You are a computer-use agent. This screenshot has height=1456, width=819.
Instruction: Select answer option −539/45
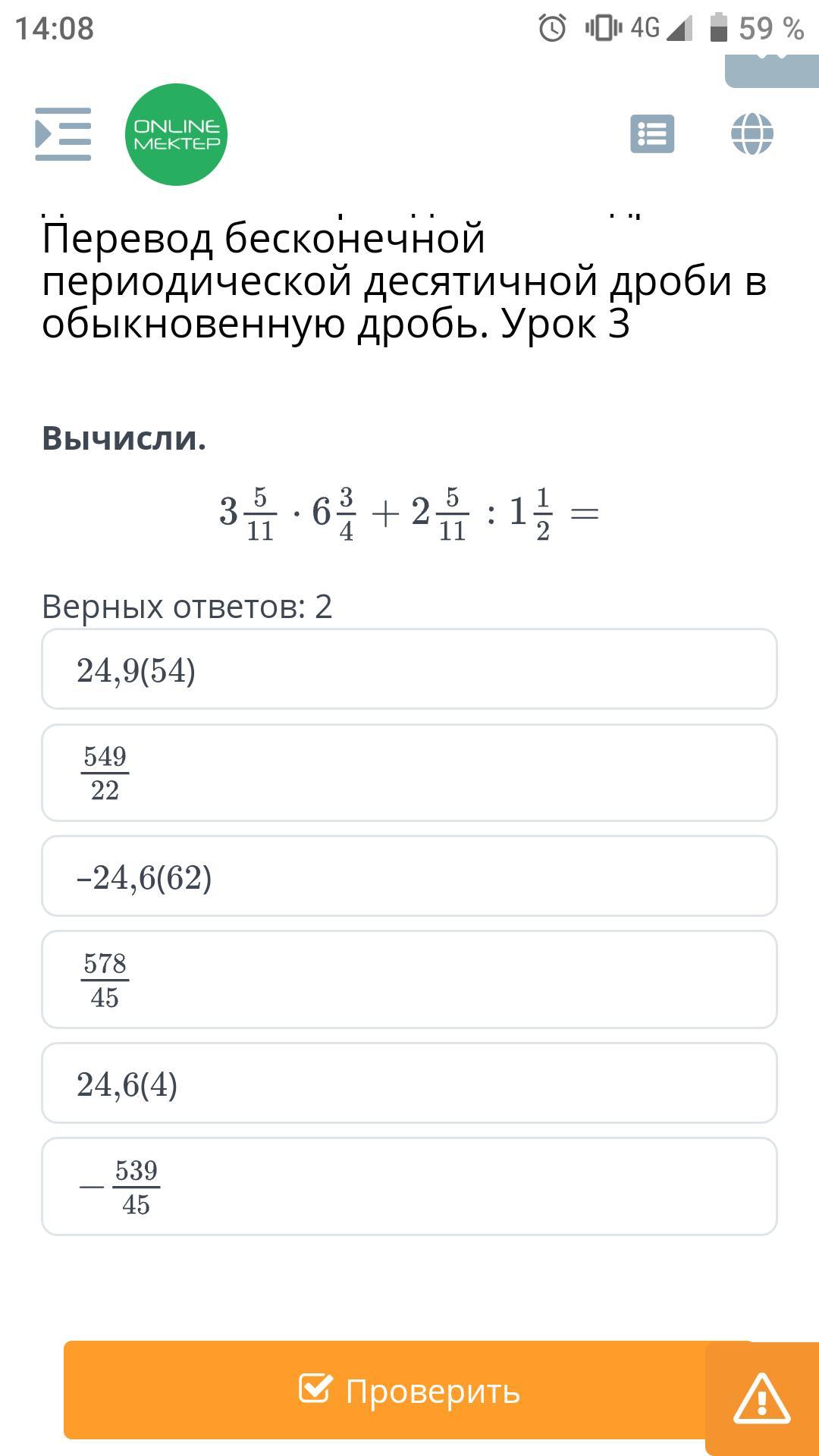point(409,1187)
